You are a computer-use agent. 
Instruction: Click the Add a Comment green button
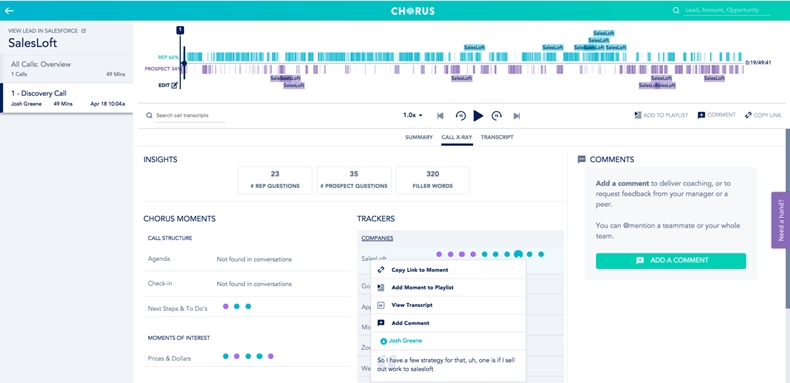point(671,261)
